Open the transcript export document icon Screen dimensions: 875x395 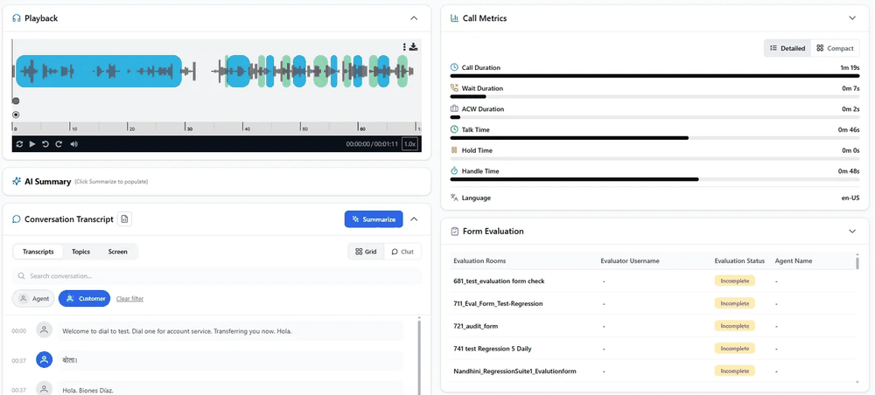point(124,219)
